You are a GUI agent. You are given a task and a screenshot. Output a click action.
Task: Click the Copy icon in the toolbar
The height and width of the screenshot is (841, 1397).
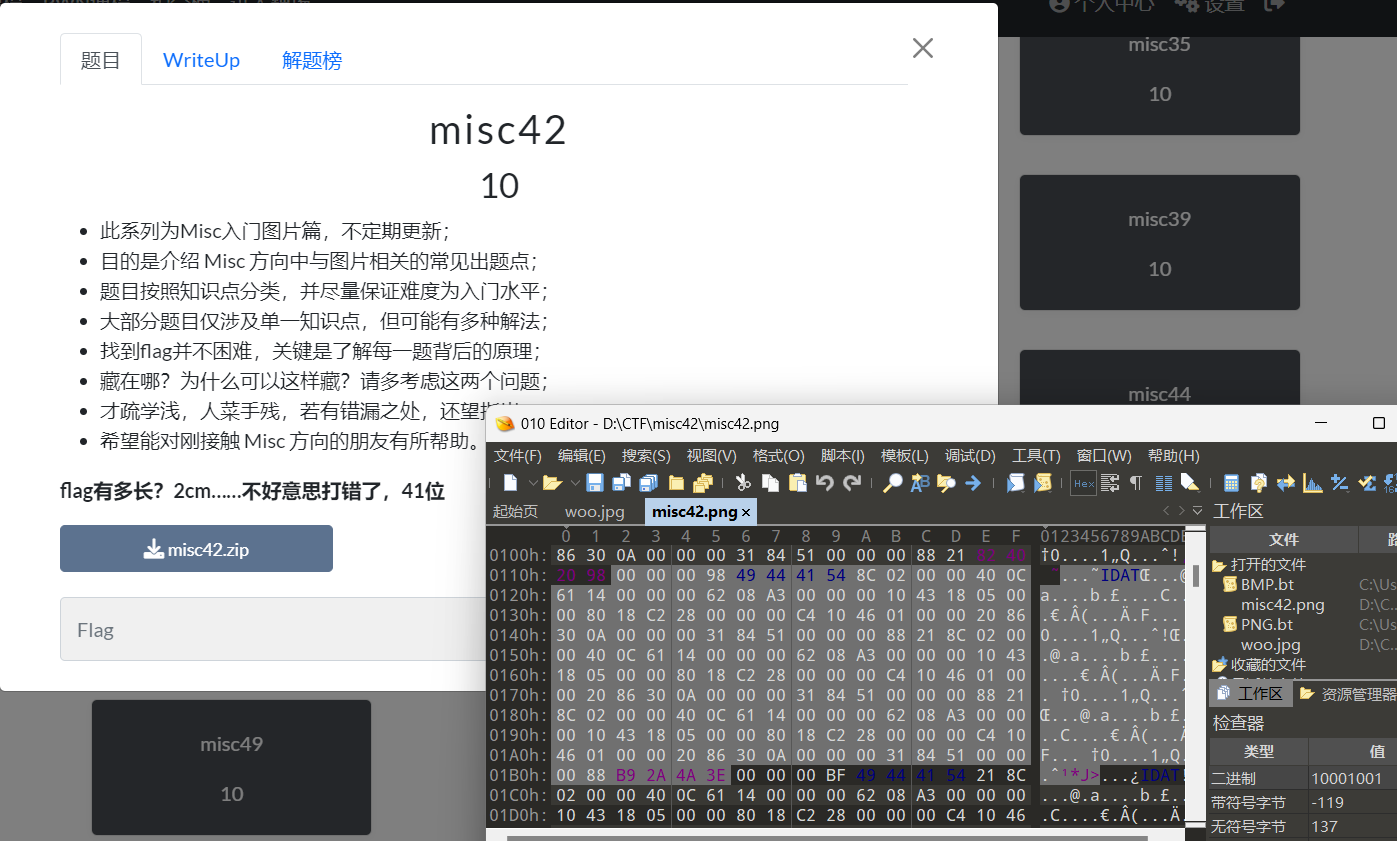(770, 483)
